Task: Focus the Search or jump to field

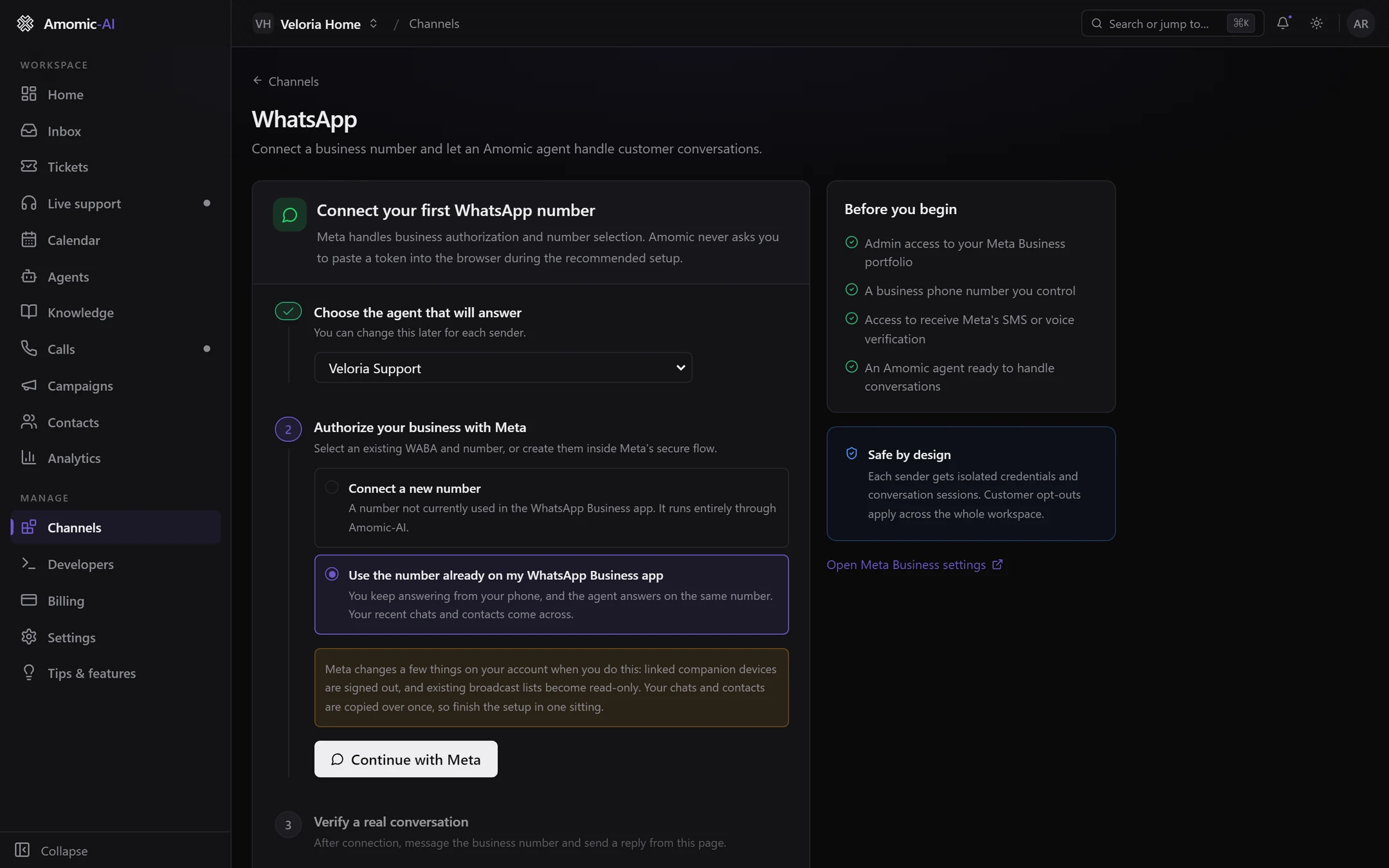Action: (1172, 24)
